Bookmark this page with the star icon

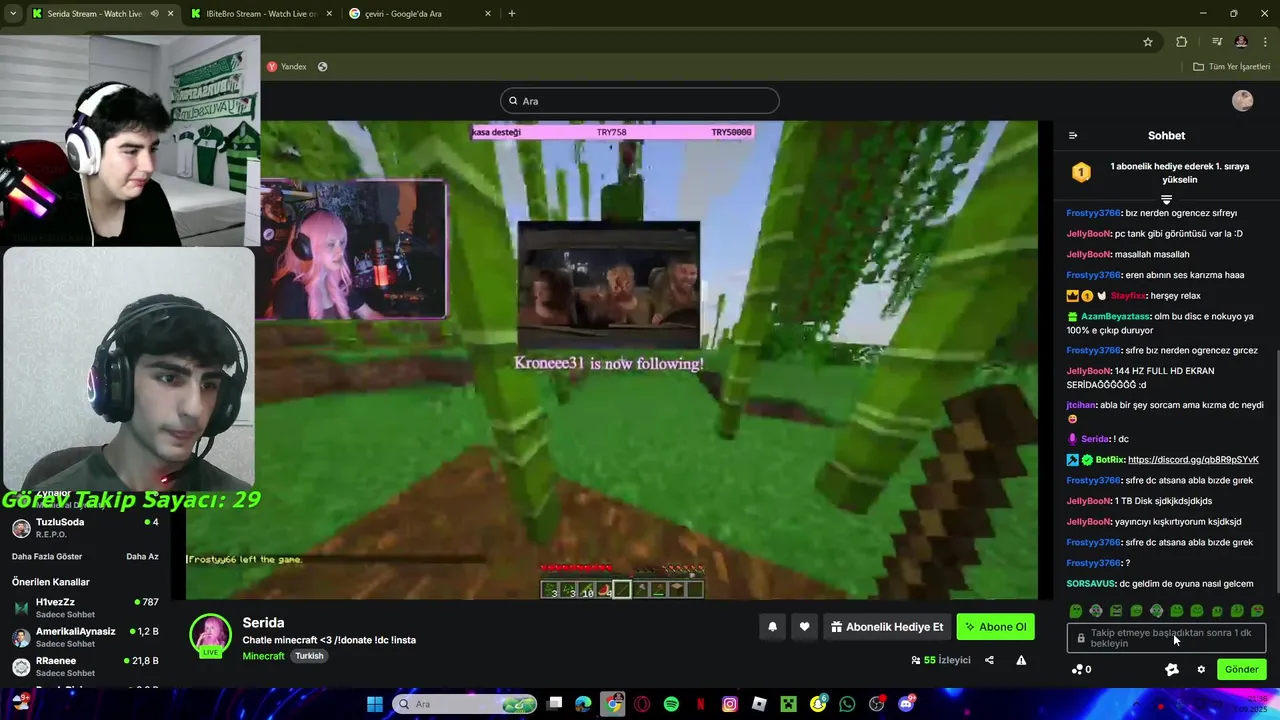click(1148, 41)
